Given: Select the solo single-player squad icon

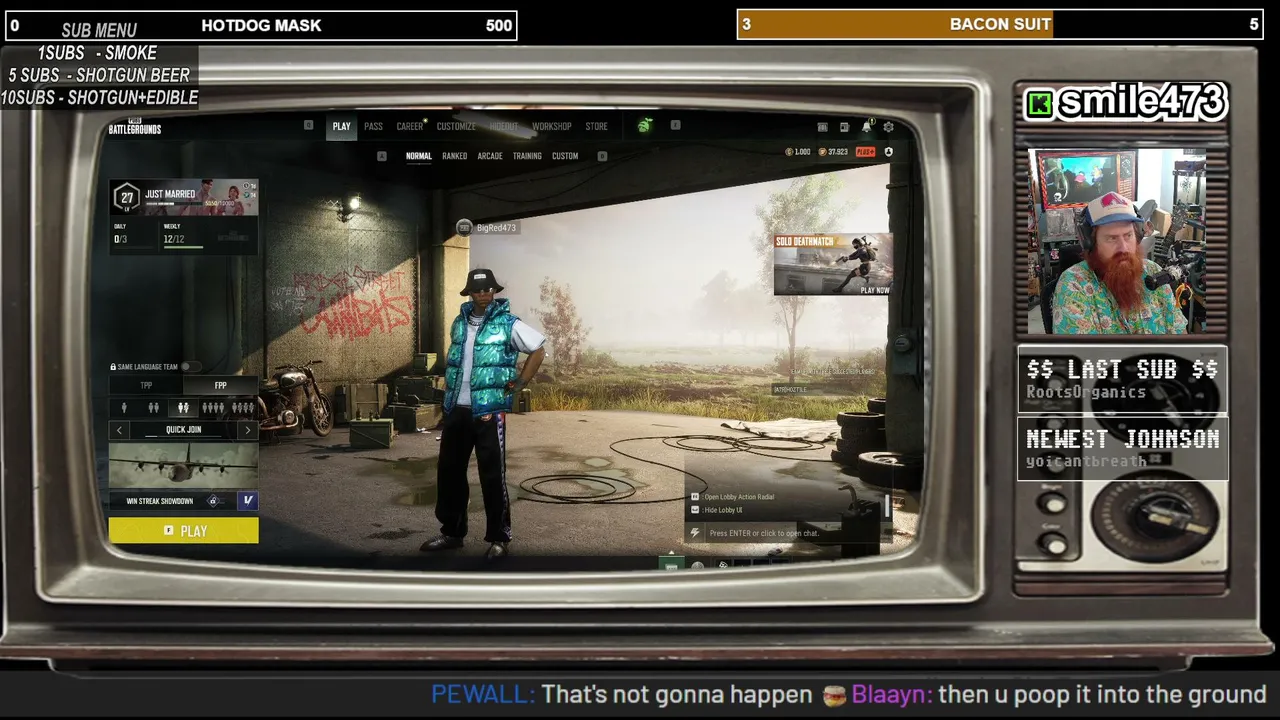Looking at the screenshot, I should click(124, 408).
